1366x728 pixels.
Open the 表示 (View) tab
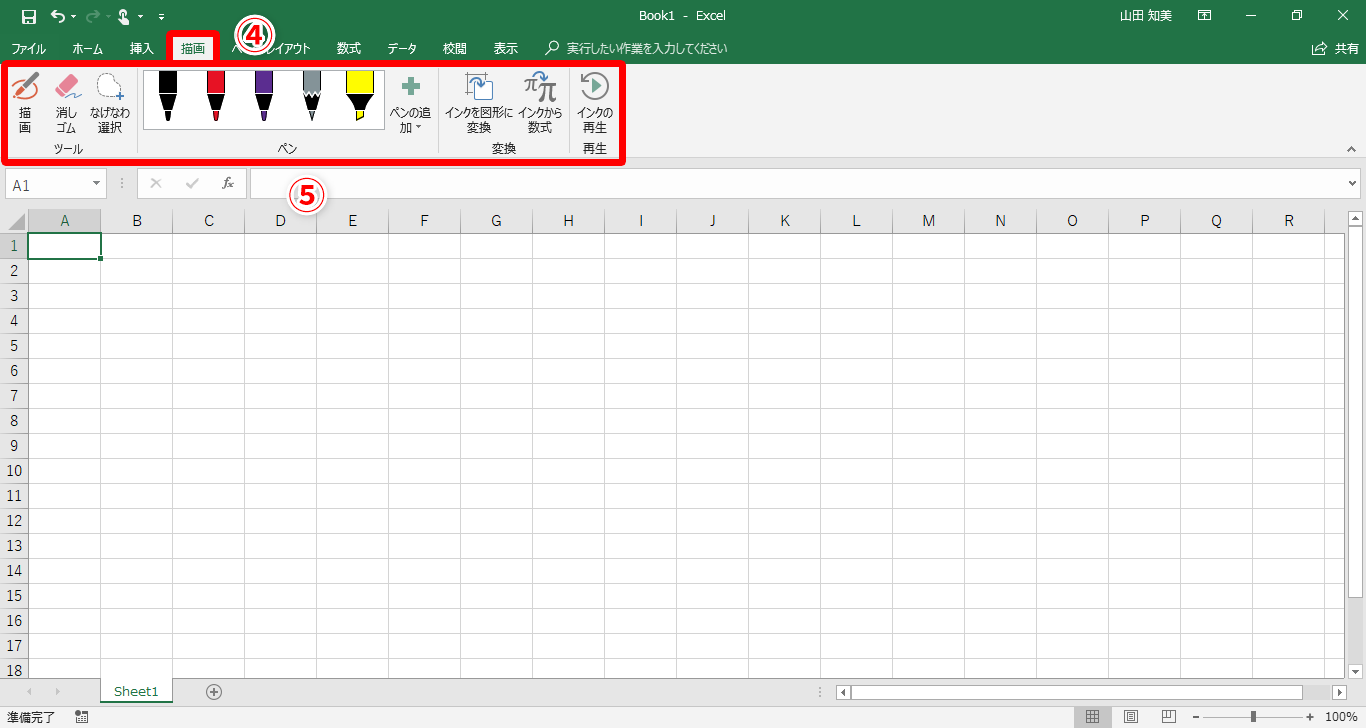(506, 48)
